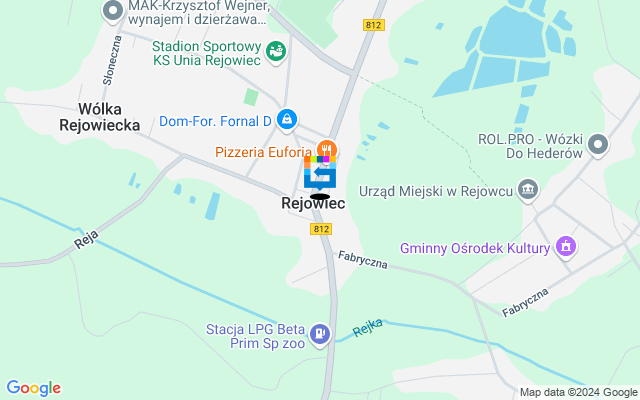Open the Google logo link
This screenshot has width=640, height=400.
[x=34, y=388]
